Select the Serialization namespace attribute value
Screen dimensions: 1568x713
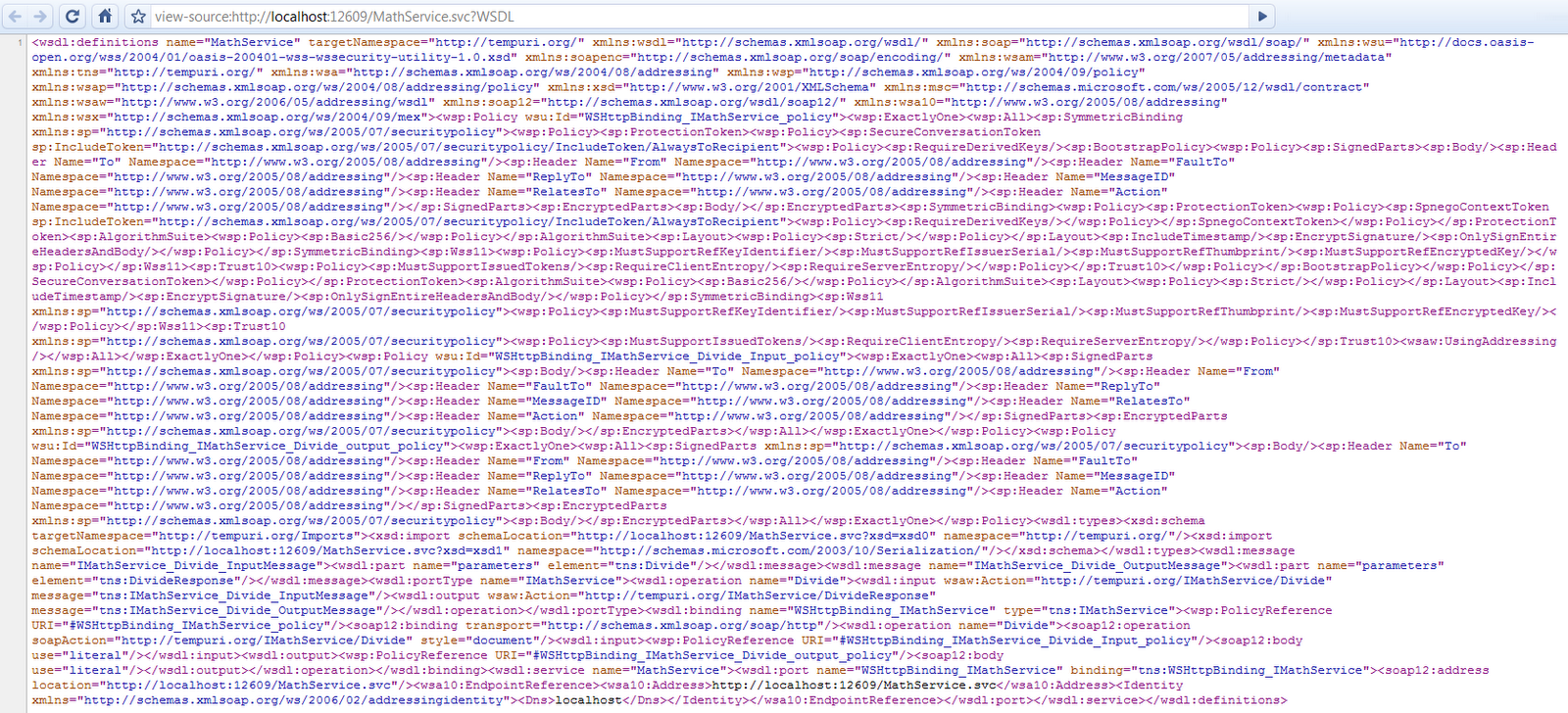[x=790, y=550]
